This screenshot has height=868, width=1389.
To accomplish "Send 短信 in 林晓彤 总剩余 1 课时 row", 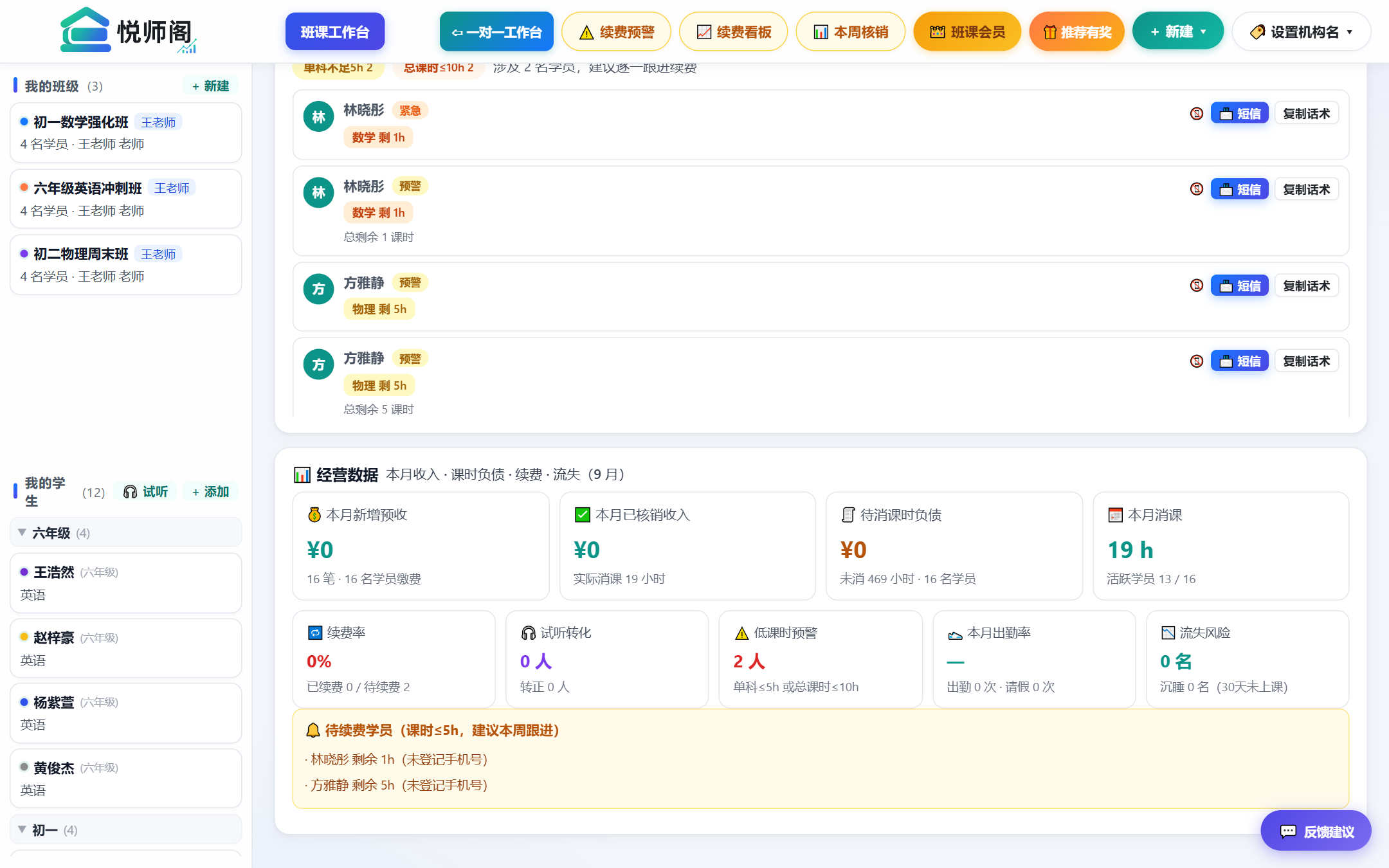I will (x=1240, y=189).
